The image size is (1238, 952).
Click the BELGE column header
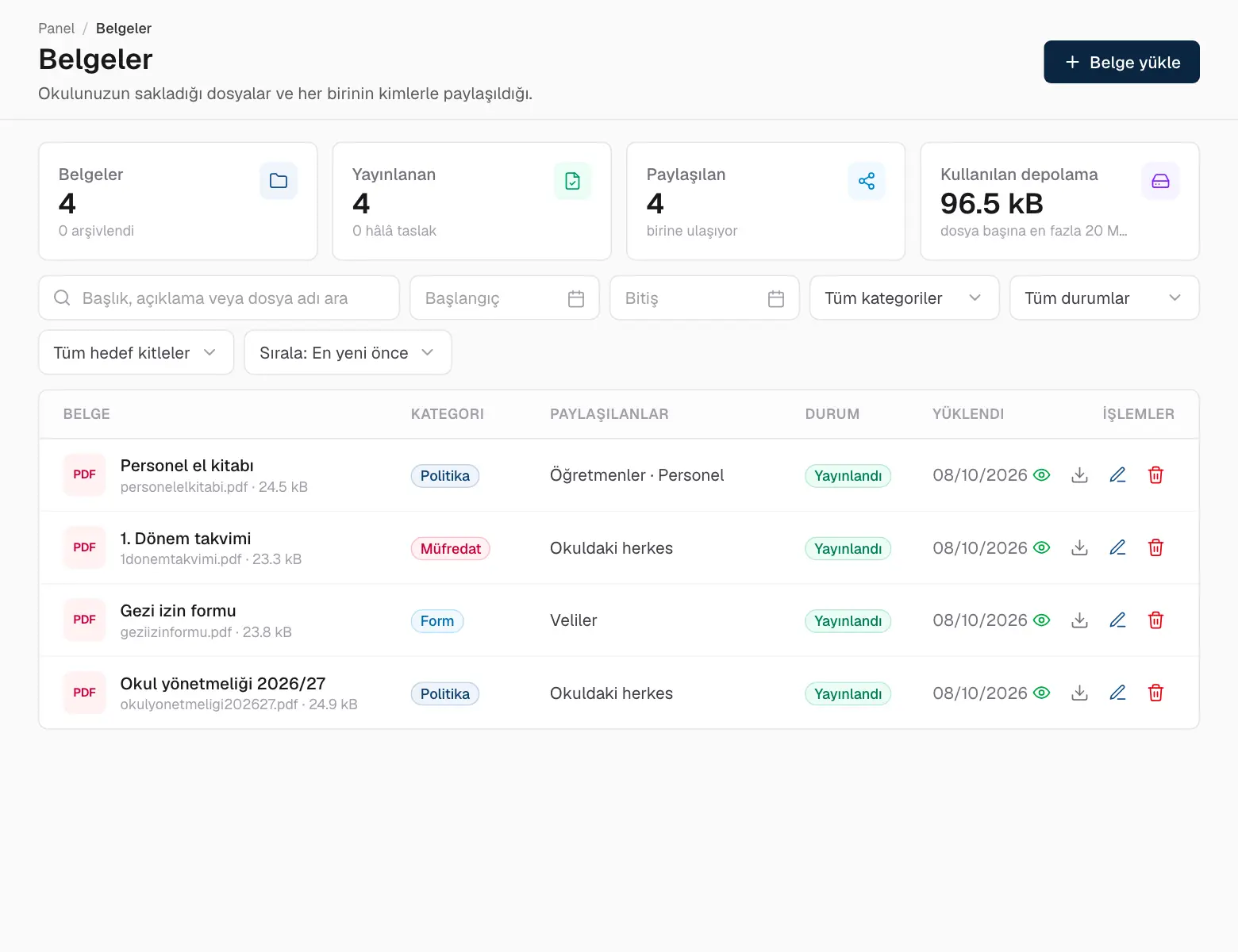(x=87, y=414)
